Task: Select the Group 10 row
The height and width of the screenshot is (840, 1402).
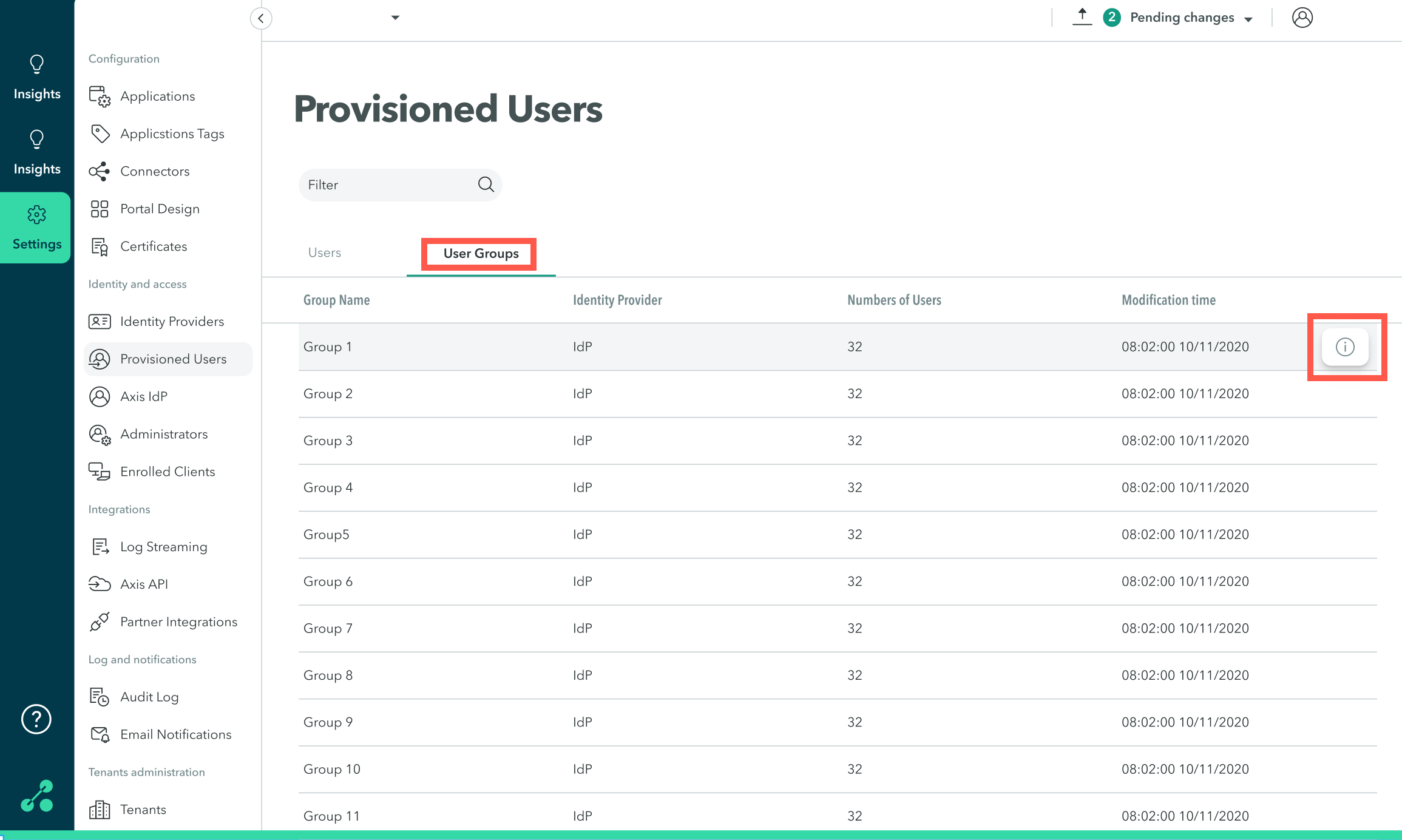Action: tap(838, 769)
